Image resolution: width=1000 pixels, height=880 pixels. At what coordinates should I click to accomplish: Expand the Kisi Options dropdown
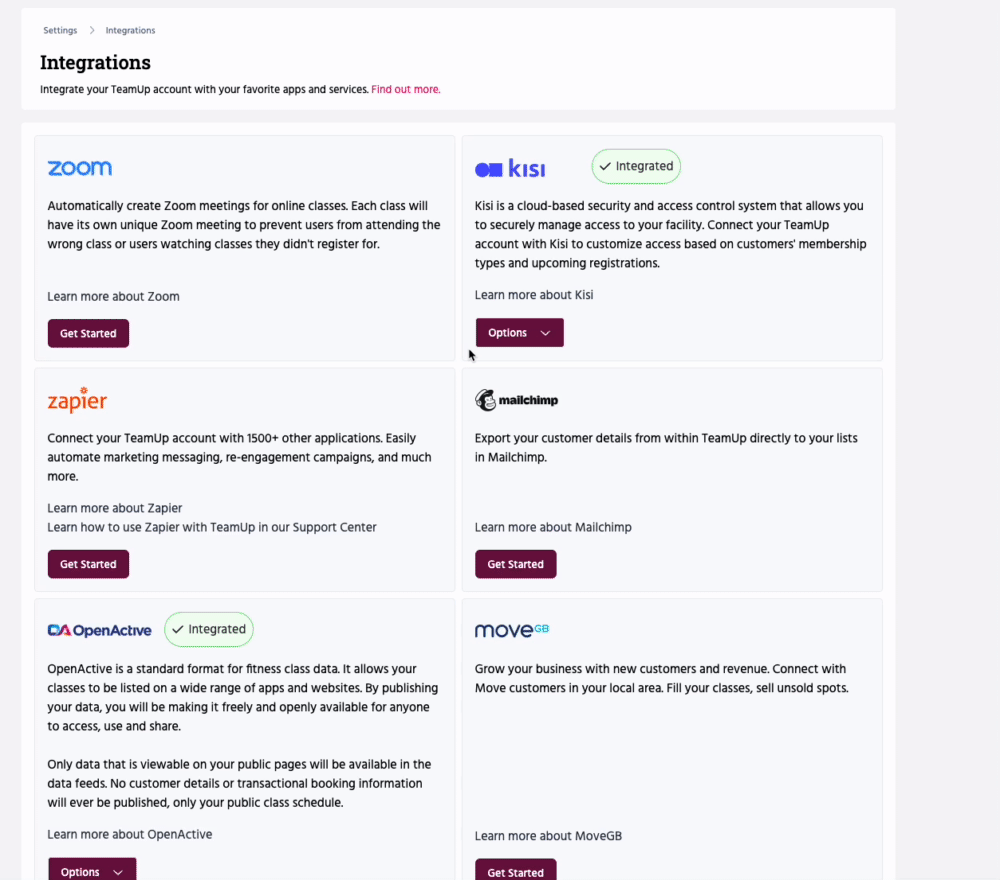pyautogui.click(x=519, y=333)
